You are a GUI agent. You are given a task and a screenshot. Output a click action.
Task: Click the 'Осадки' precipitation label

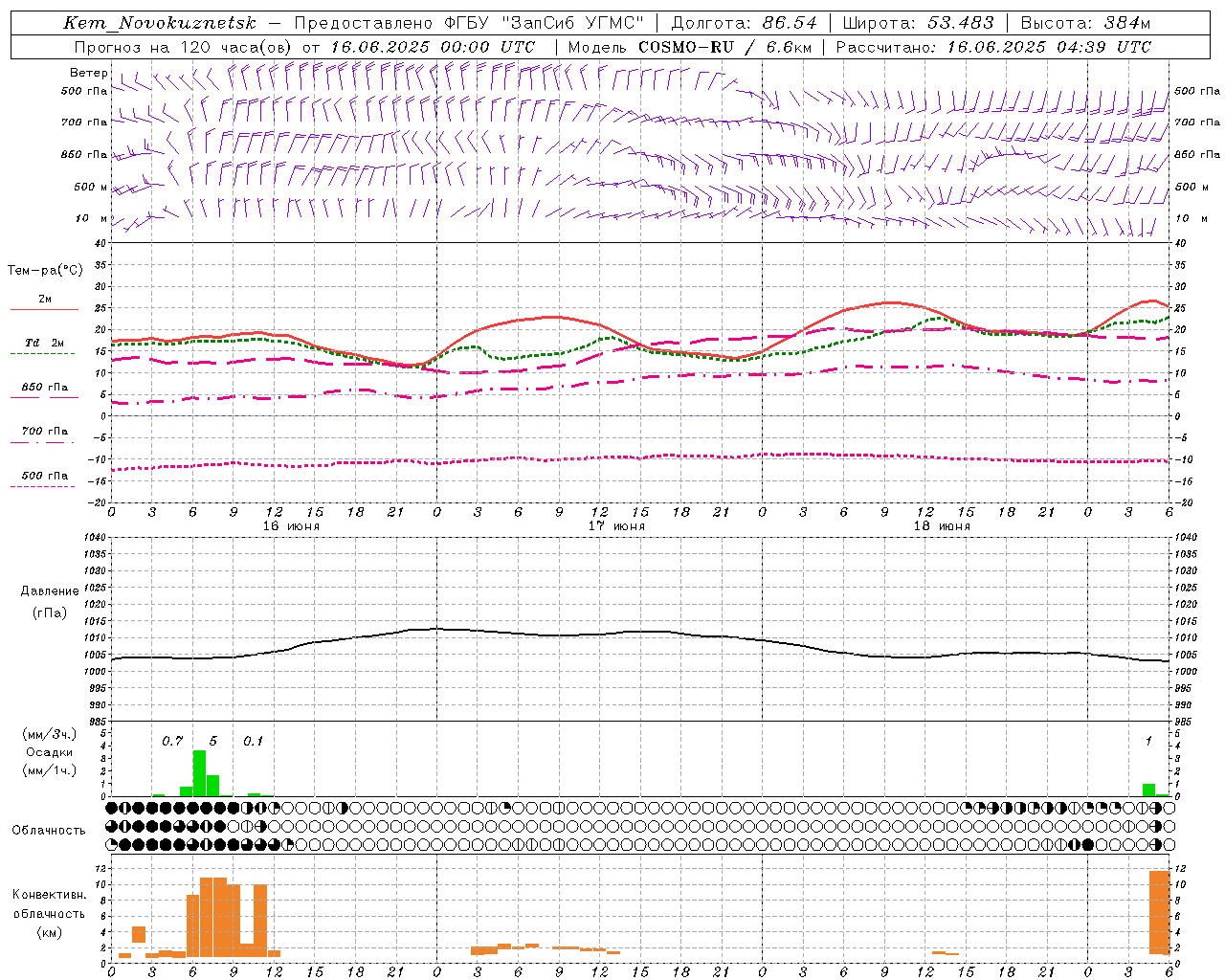click(x=50, y=752)
